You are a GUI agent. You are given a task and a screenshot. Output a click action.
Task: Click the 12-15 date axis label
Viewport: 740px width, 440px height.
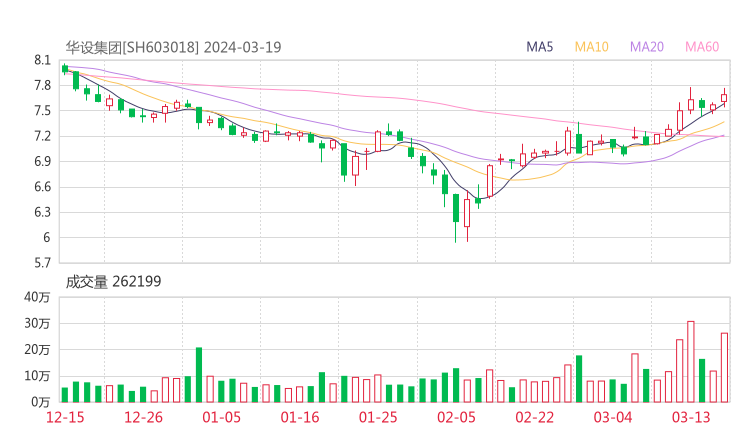click(65, 417)
